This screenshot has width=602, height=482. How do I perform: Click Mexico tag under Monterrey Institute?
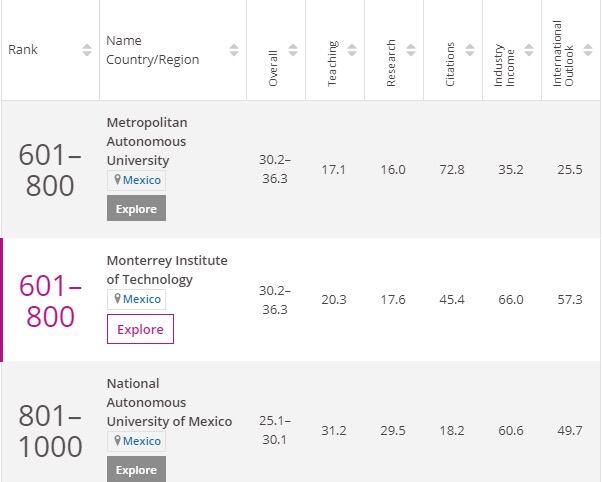pos(141,299)
